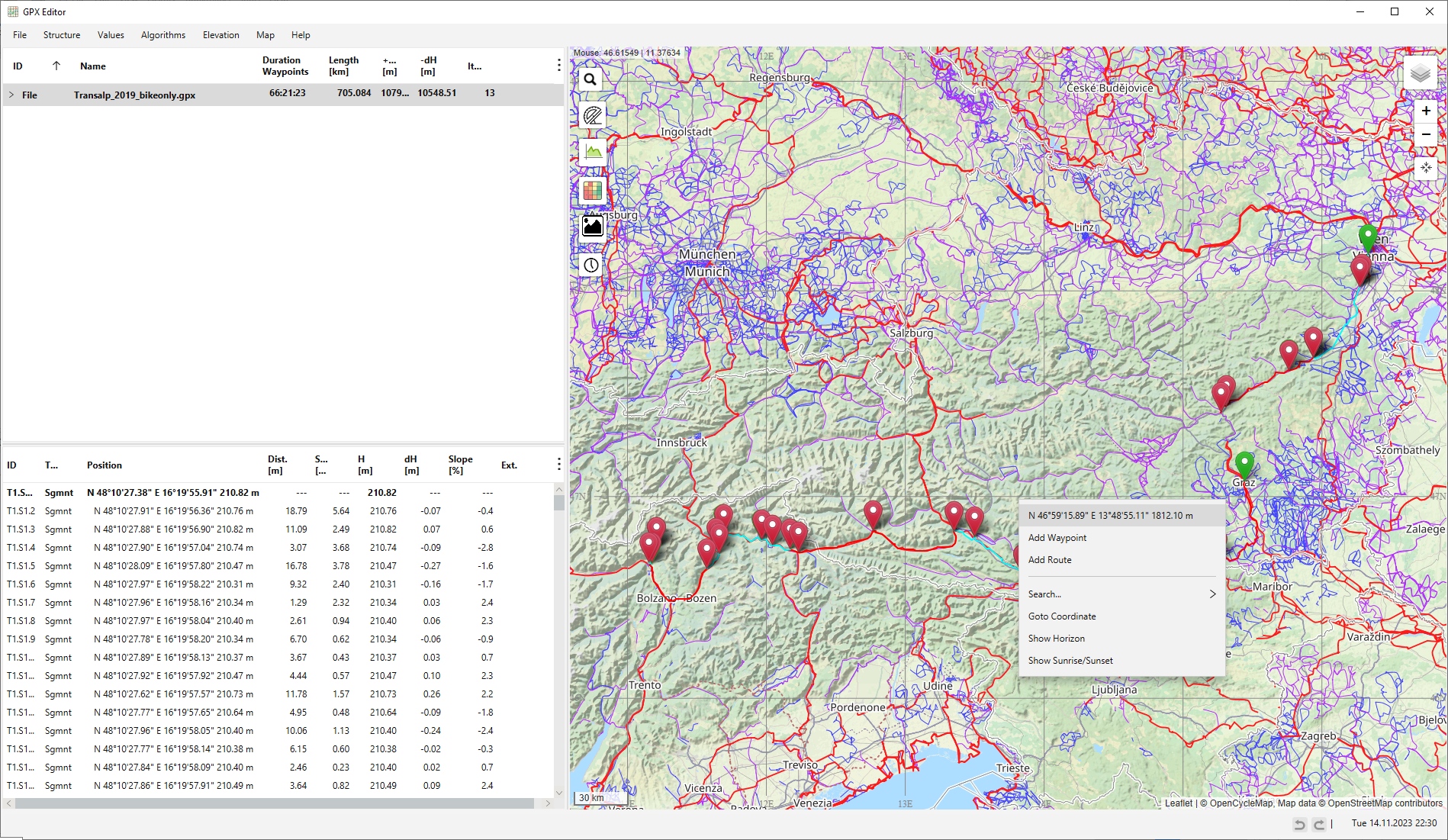Click the undo arrow in status bar

pyautogui.click(x=1299, y=824)
